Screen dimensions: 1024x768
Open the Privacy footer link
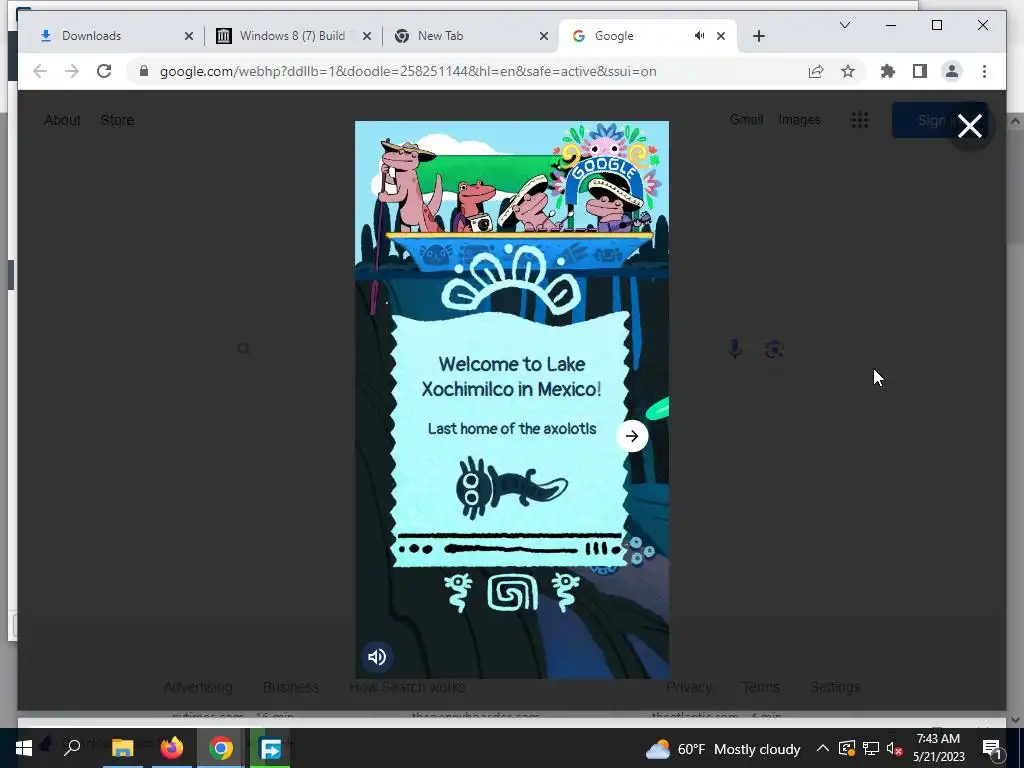coord(688,687)
